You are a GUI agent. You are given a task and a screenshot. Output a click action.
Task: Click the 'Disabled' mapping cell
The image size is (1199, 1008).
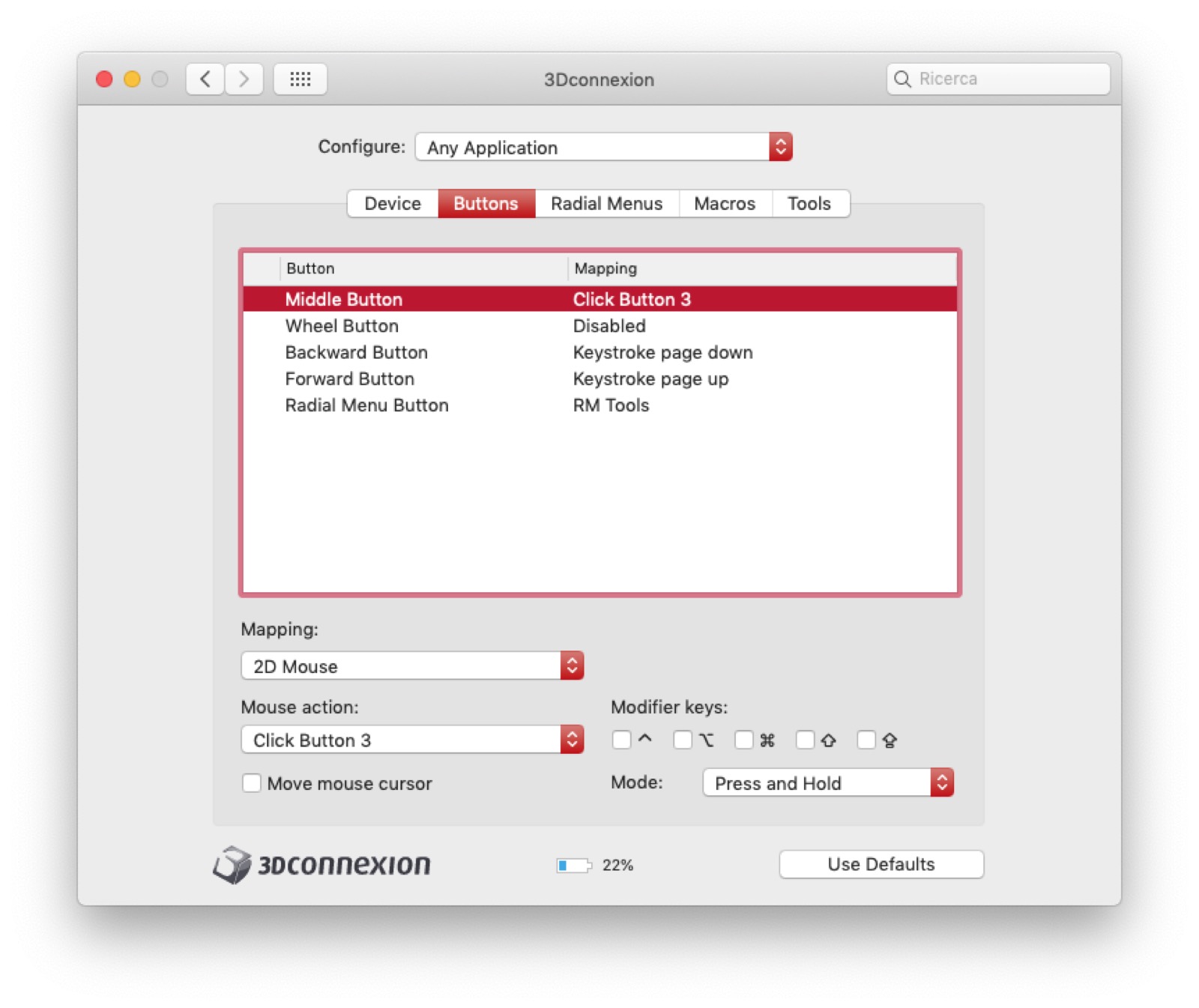[x=609, y=326]
